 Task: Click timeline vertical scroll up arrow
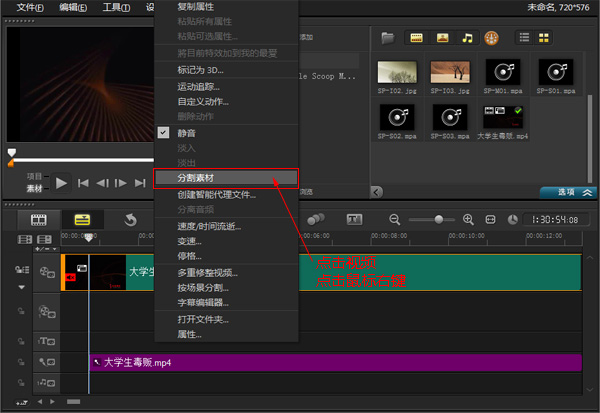[x=590, y=258]
